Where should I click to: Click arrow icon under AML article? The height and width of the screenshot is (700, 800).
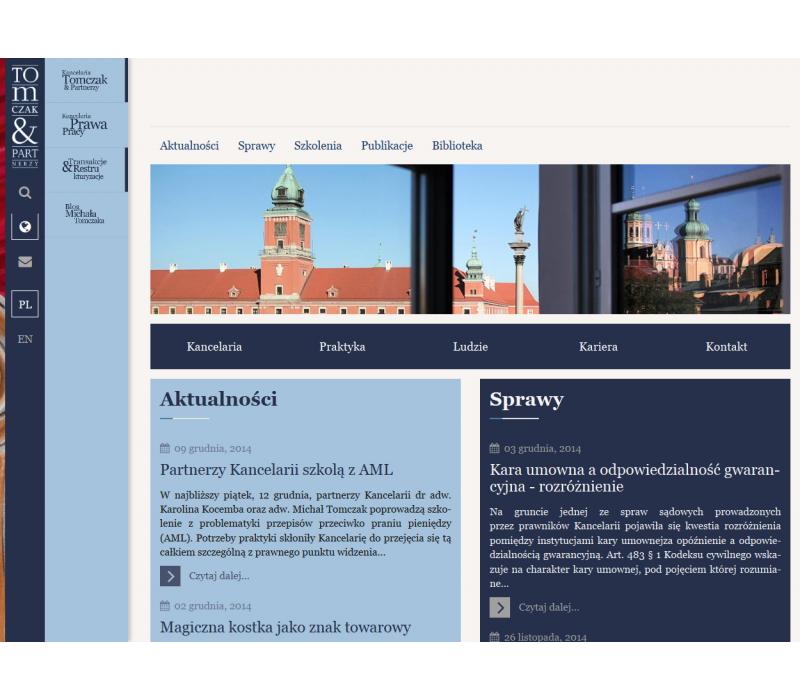(170, 576)
